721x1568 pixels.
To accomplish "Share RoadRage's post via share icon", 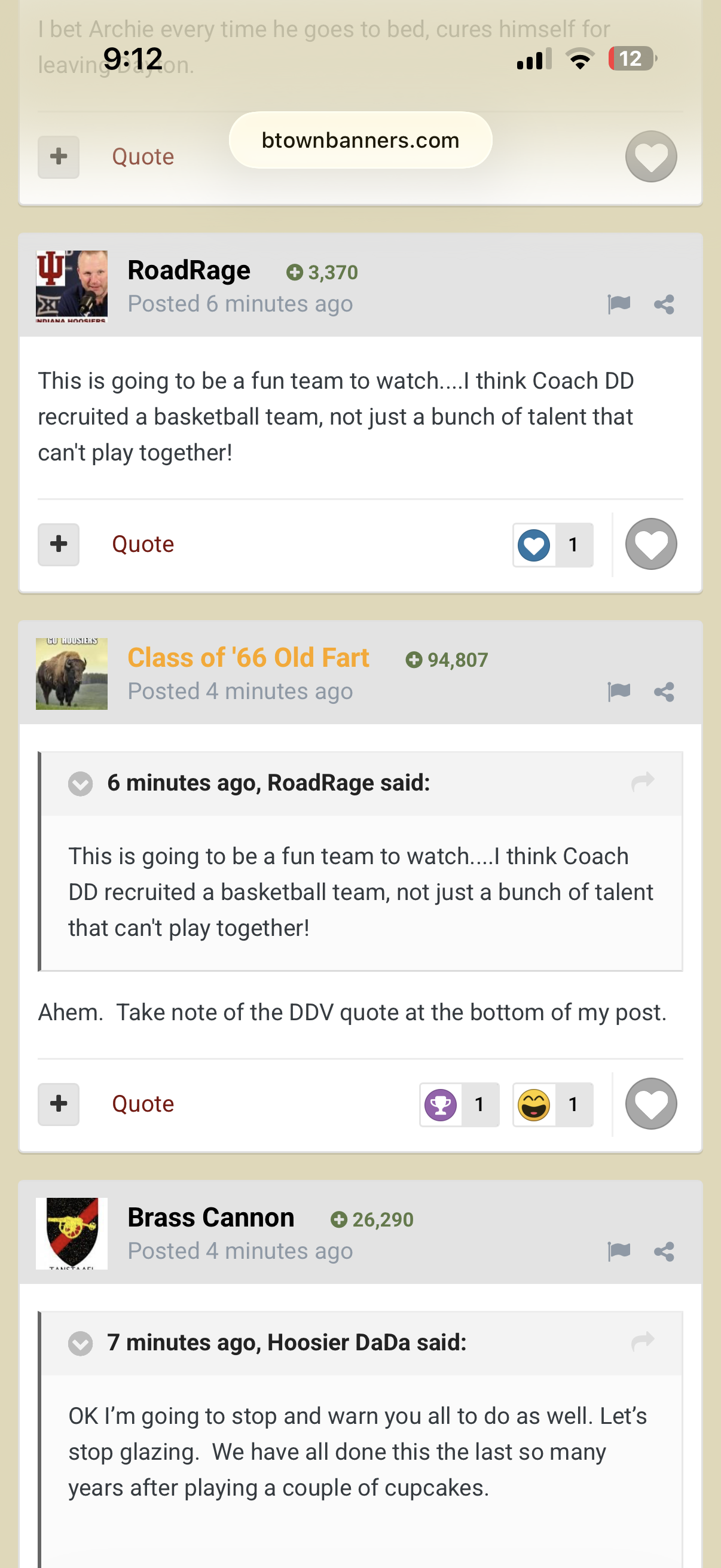I will (x=664, y=304).
